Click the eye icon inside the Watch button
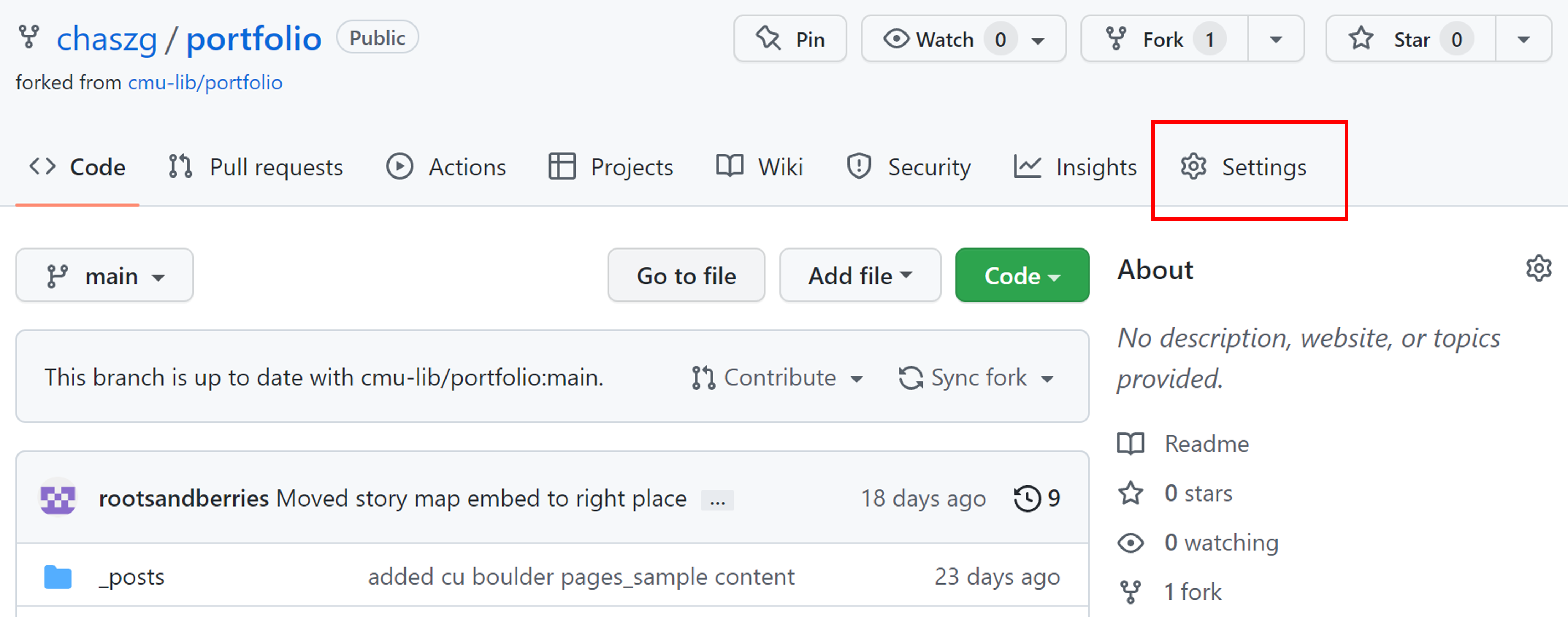Image resolution: width=1568 pixels, height=617 pixels. [x=896, y=39]
